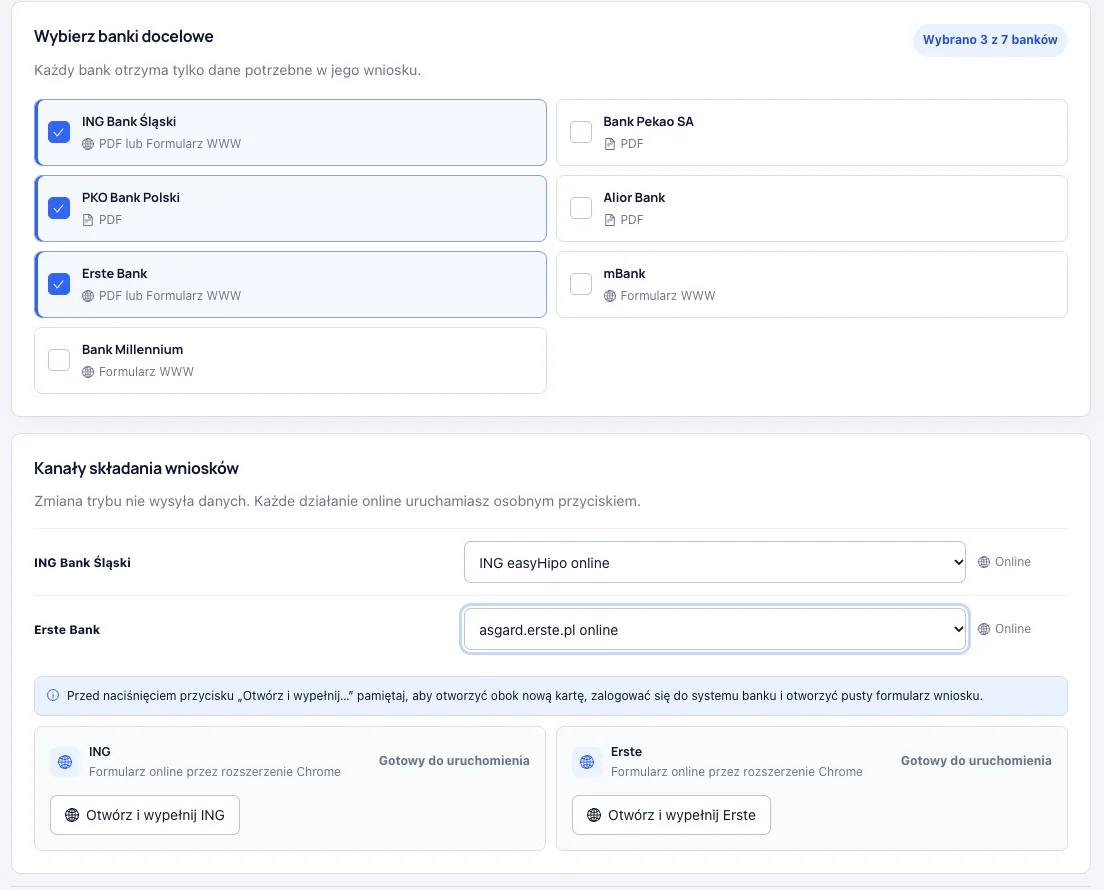Screen dimensions: 1104x890
Task: Click the Kanały składania wniosków heading
Action: tap(137, 468)
